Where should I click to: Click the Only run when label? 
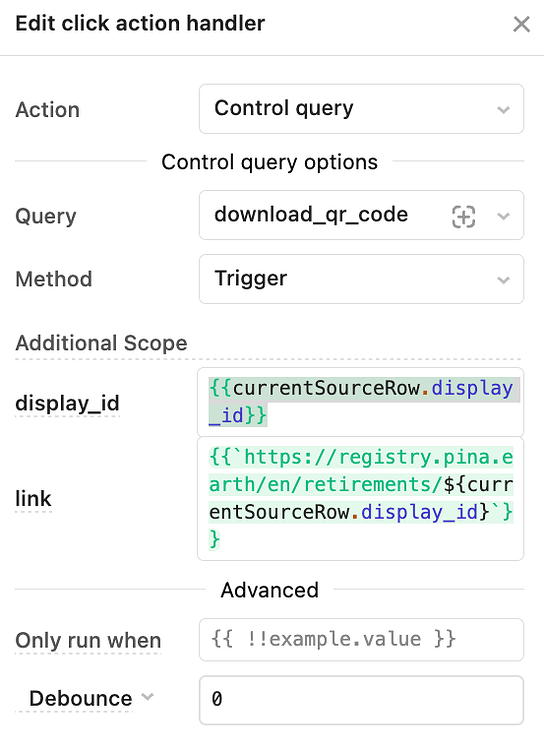click(x=88, y=640)
